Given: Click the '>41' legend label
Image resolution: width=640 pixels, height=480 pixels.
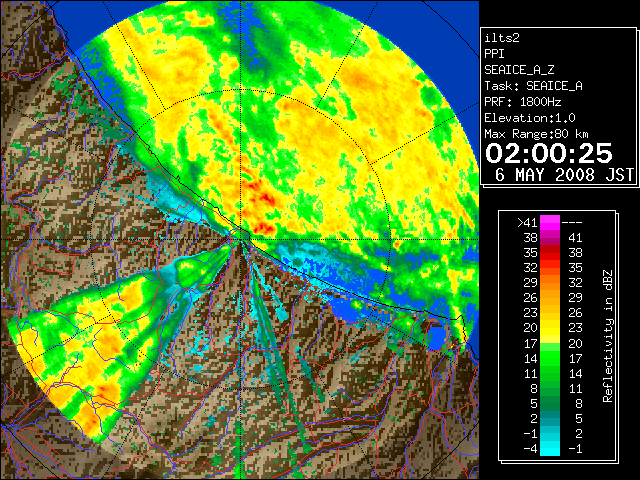Looking at the screenshot, I should 527,223.
